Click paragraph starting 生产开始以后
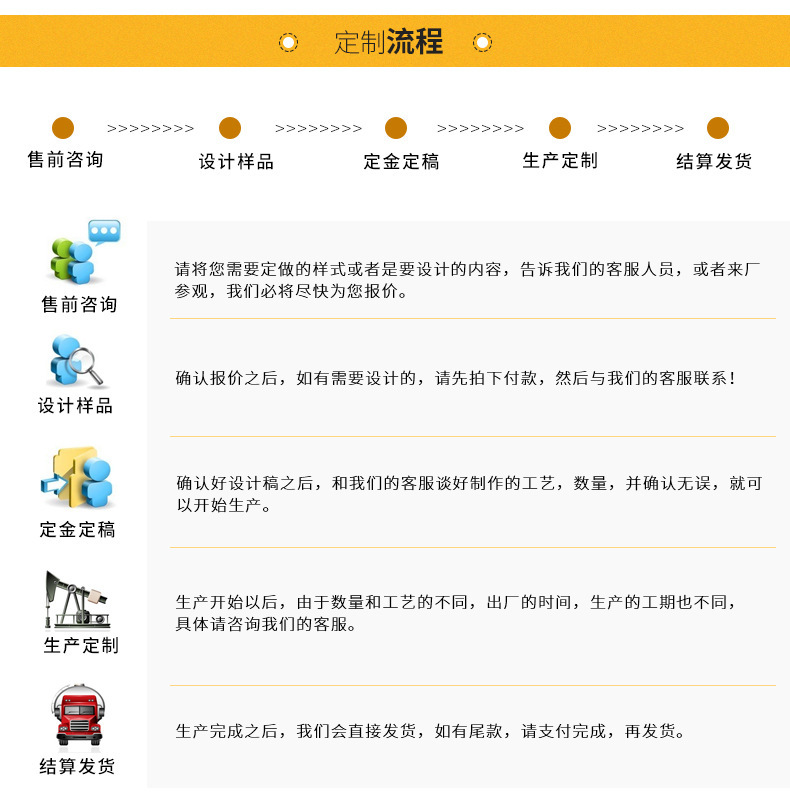Viewport: 790px width, 800px height. [x=456, y=613]
